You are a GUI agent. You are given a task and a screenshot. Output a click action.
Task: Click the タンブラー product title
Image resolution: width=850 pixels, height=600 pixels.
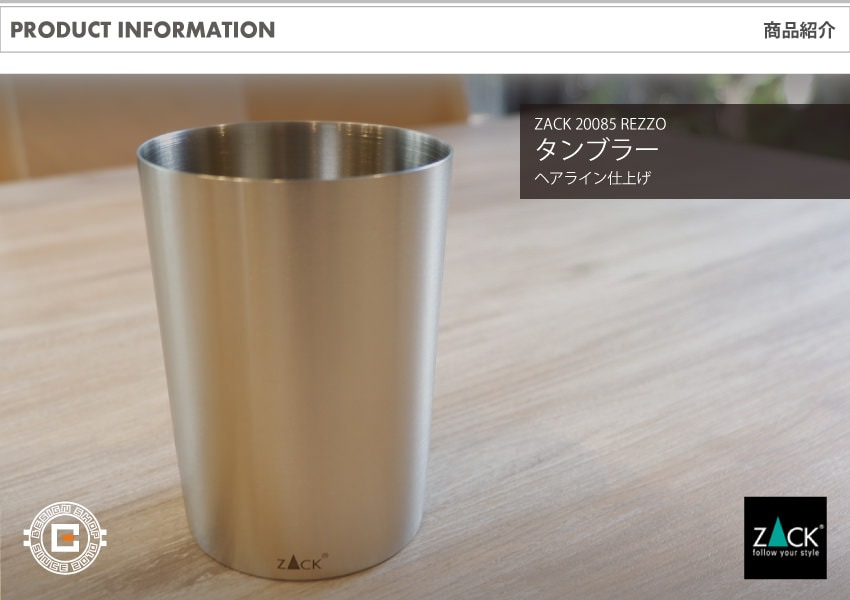click(x=596, y=150)
